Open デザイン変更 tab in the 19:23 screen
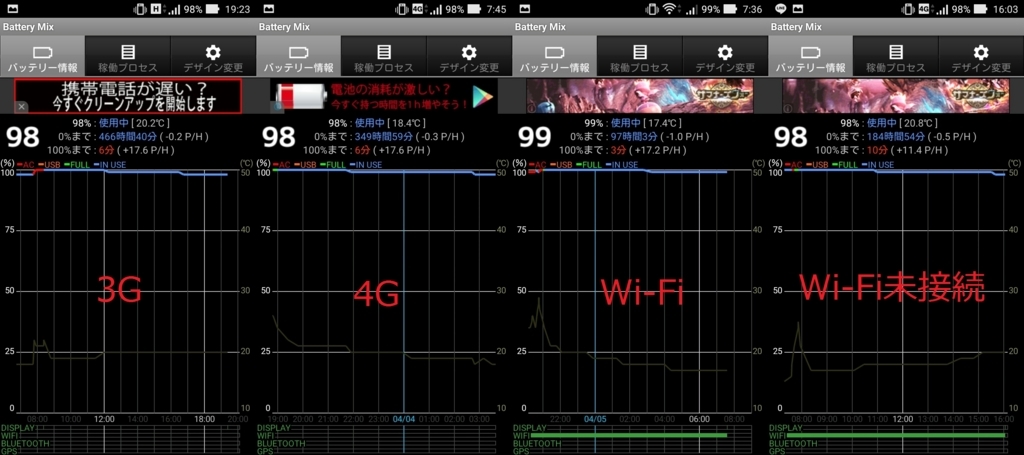The width and height of the screenshot is (1024, 455). pos(213,55)
